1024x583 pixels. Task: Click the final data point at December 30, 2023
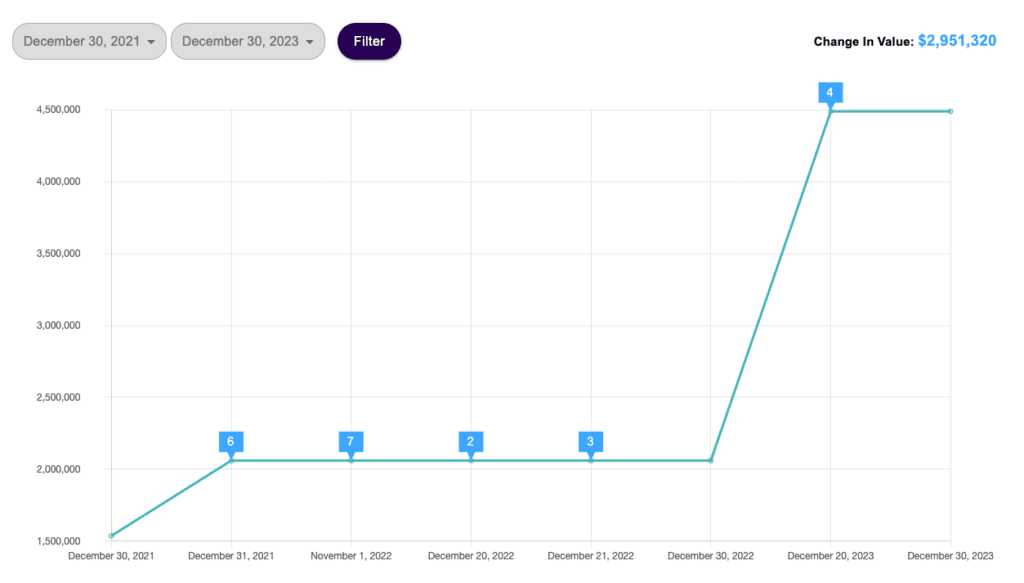click(x=950, y=111)
